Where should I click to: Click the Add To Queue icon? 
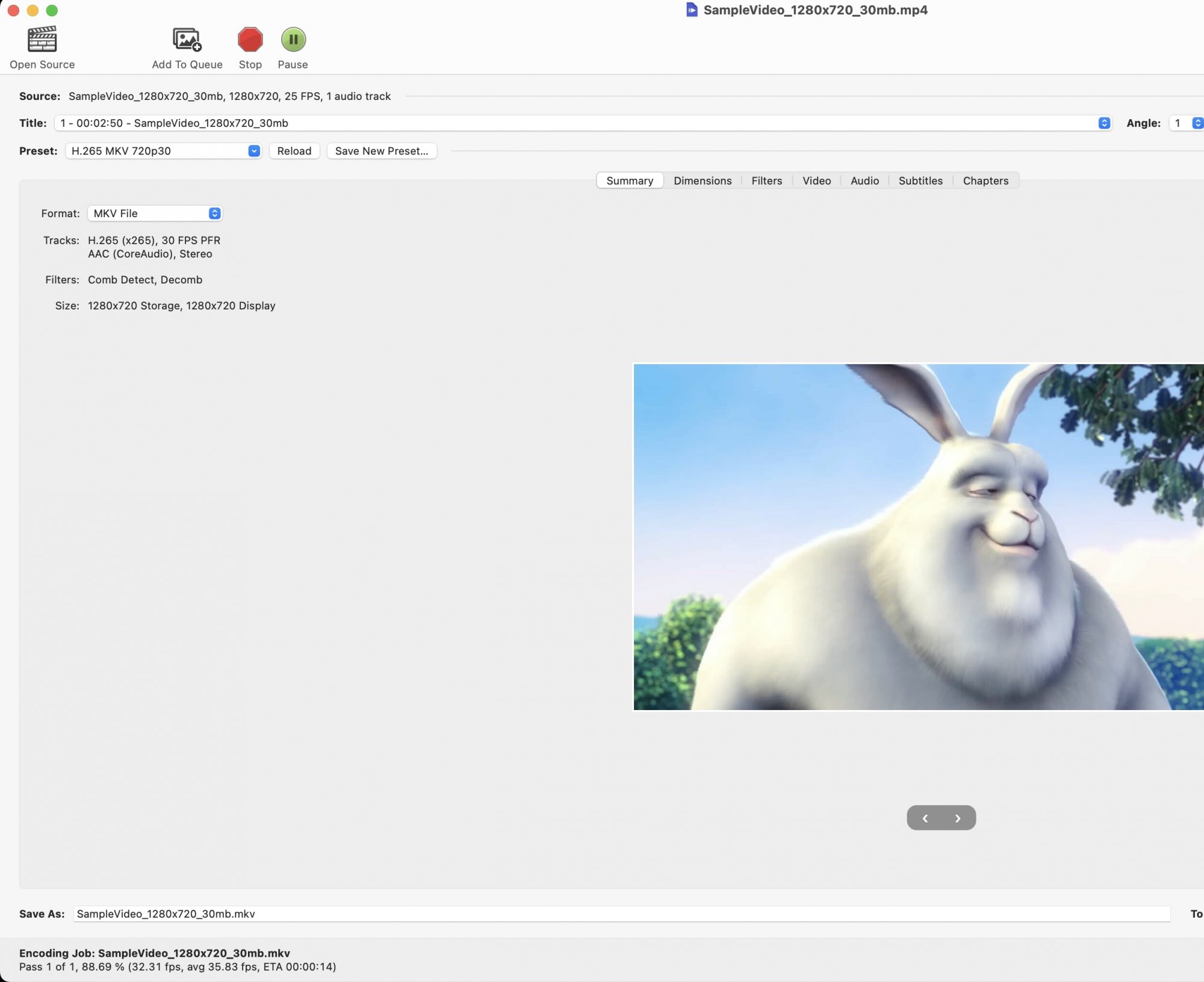(x=187, y=40)
